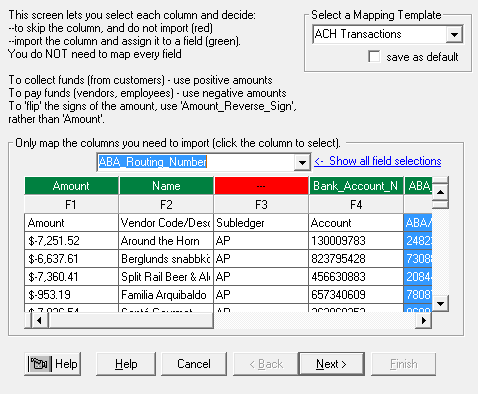The height and width of the screenshot is (394, 478).
Task: Click the 'Berglunds snabbk' vendor cell
Action: coord(166,259)
